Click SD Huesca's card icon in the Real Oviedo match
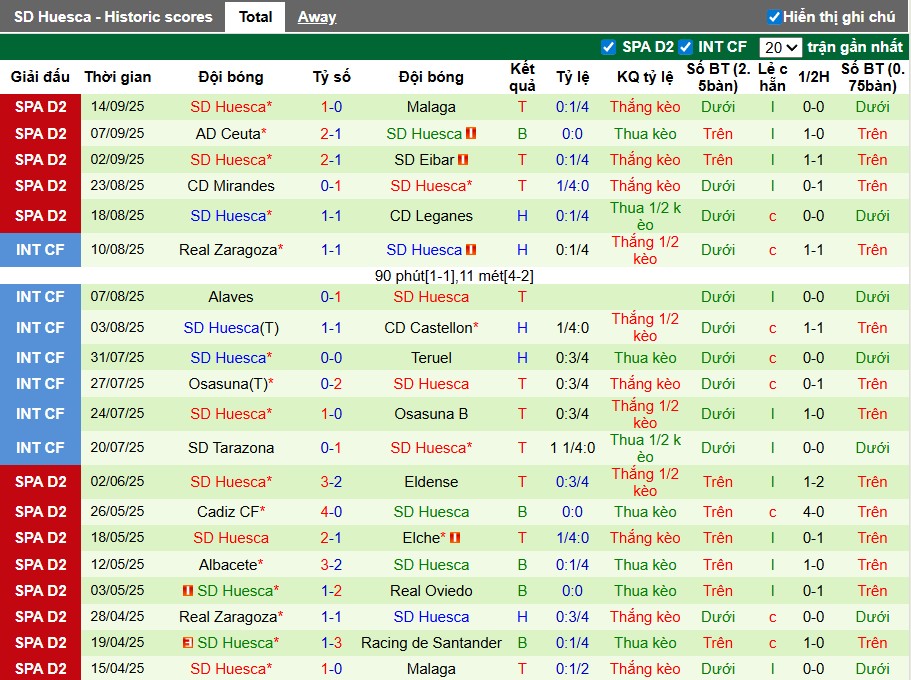The width and height of the screenshot is (911, 680). tap(187, 591)
